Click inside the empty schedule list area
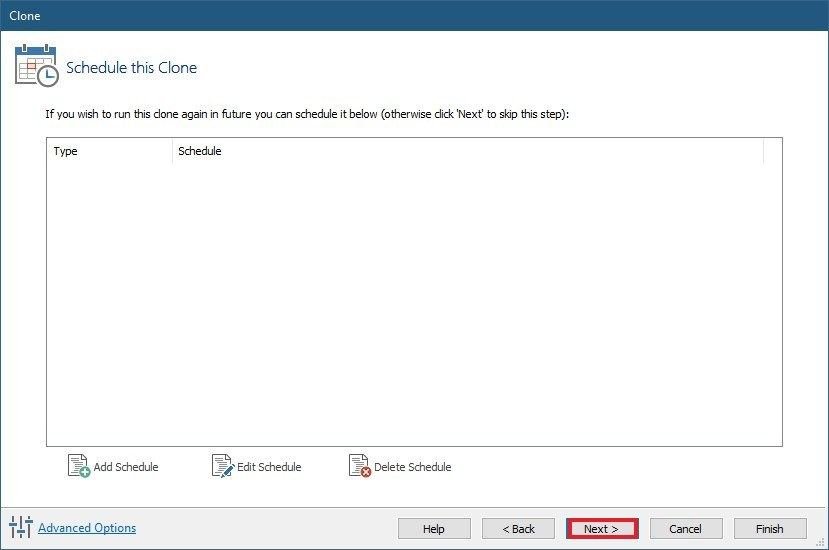 point(414,300)
